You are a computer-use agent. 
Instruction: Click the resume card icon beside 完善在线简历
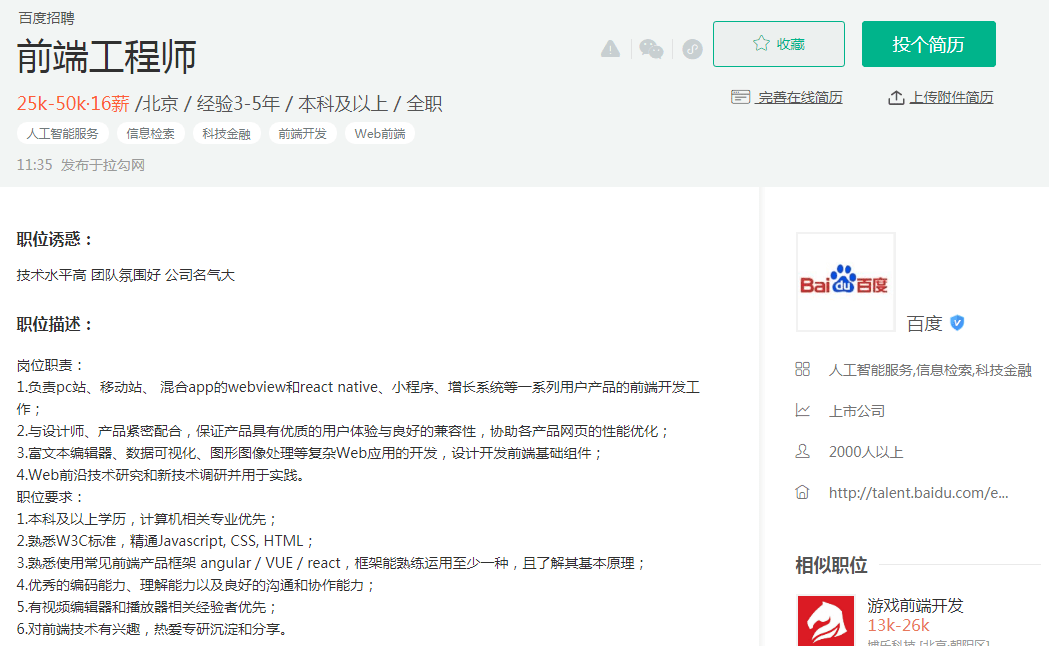point(740,96)
